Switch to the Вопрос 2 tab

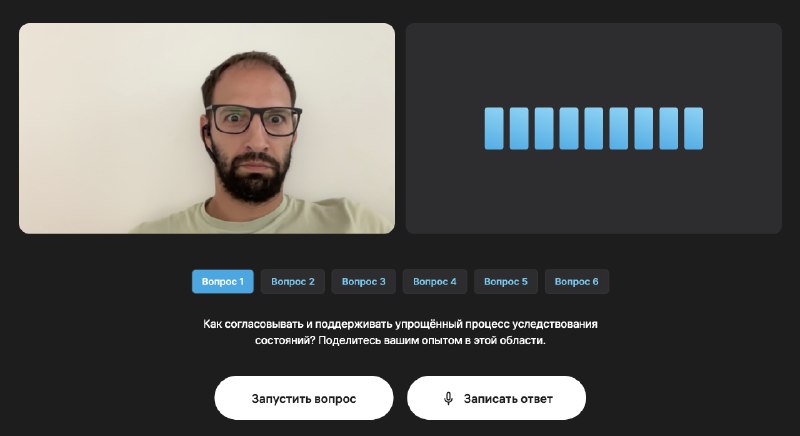pos(293,281)
